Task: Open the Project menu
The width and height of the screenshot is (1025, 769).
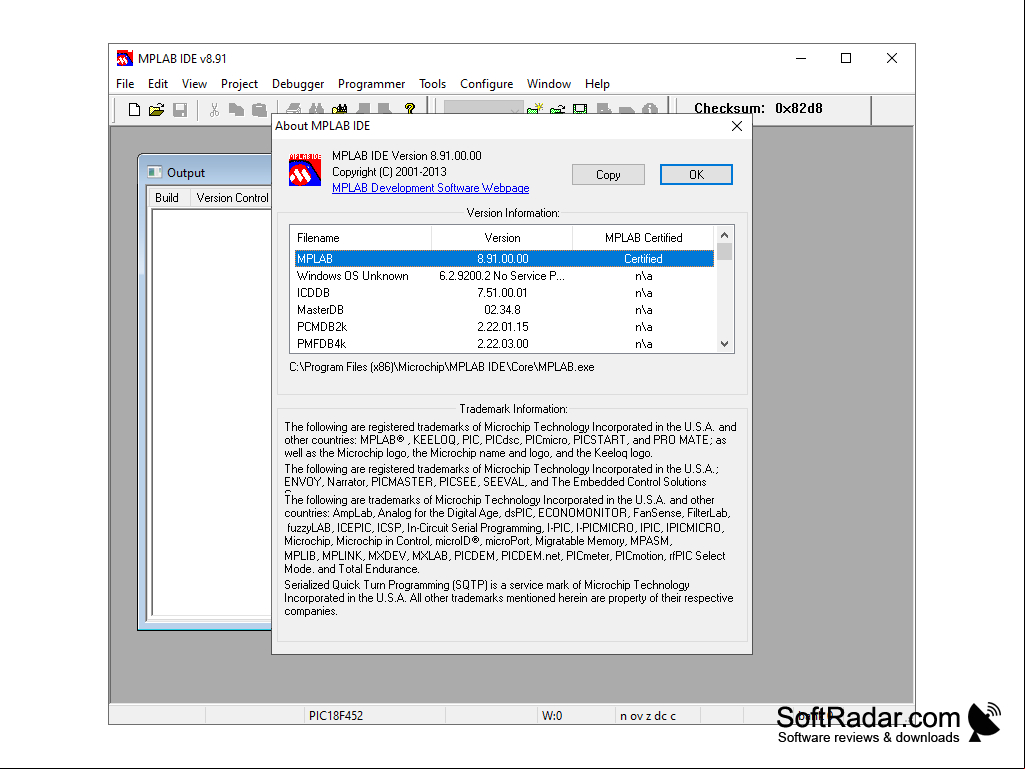Action: (239, 84)
